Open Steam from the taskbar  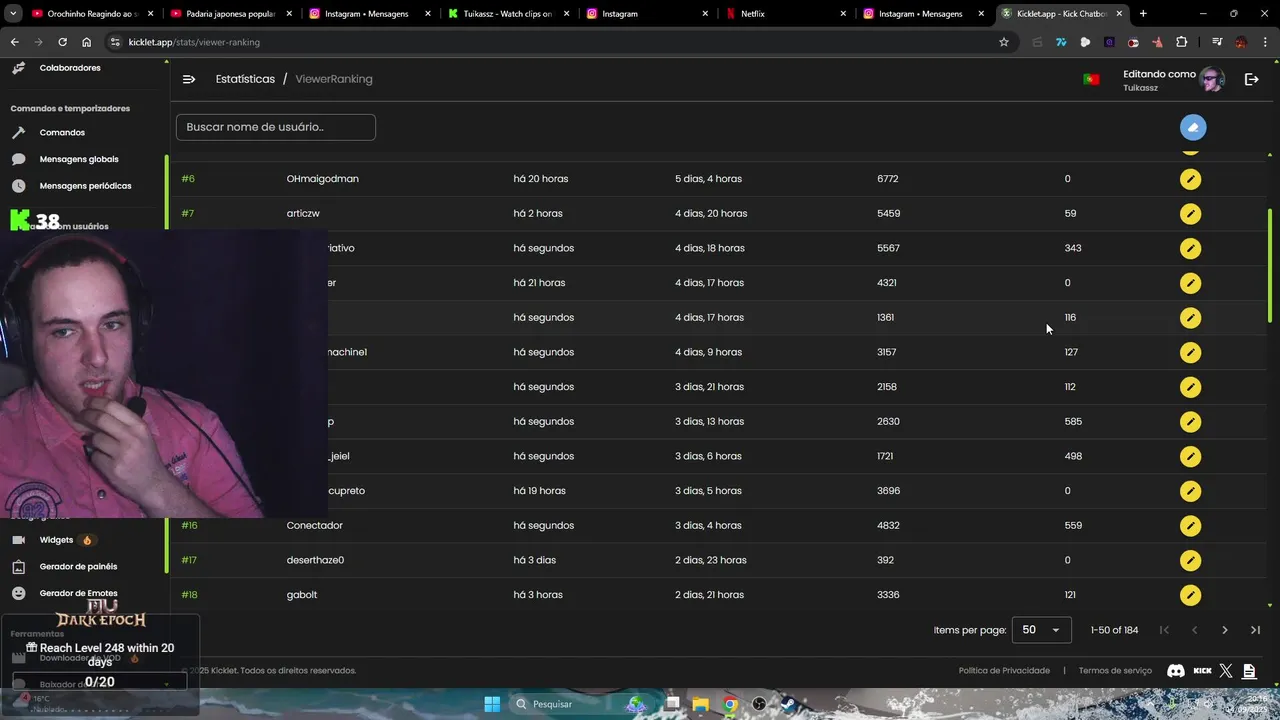coord(788,704)
